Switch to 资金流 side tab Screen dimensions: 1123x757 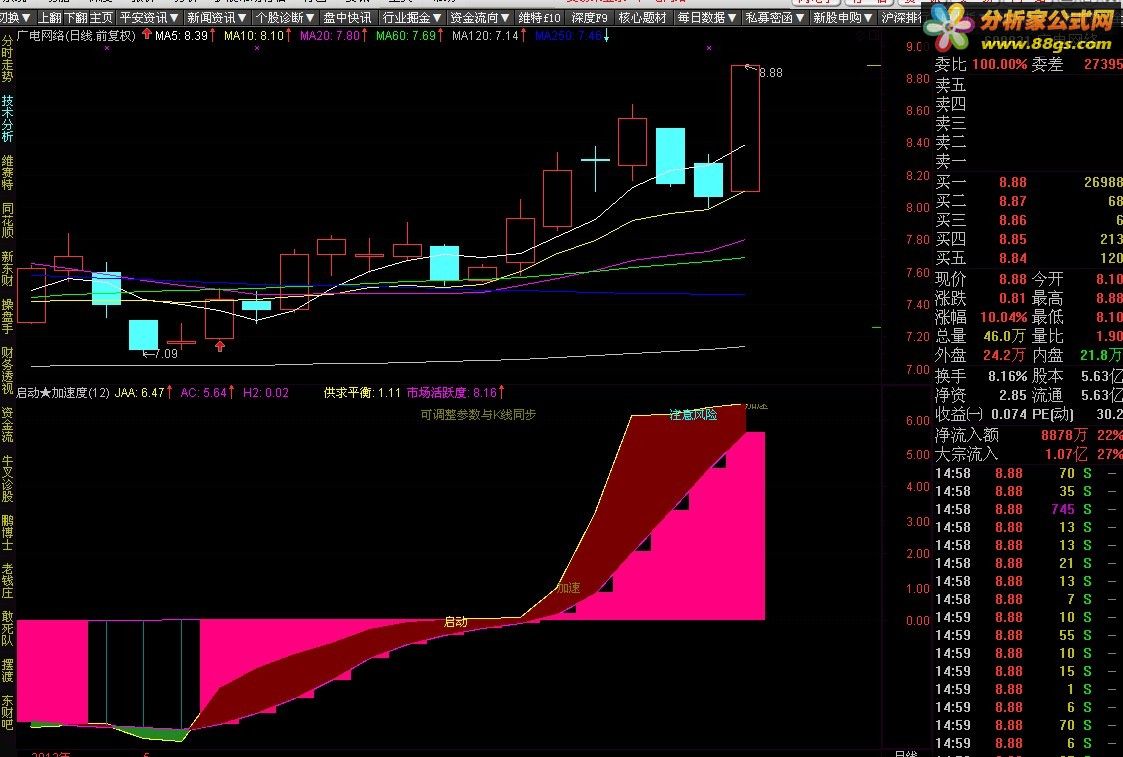point(7,425)
